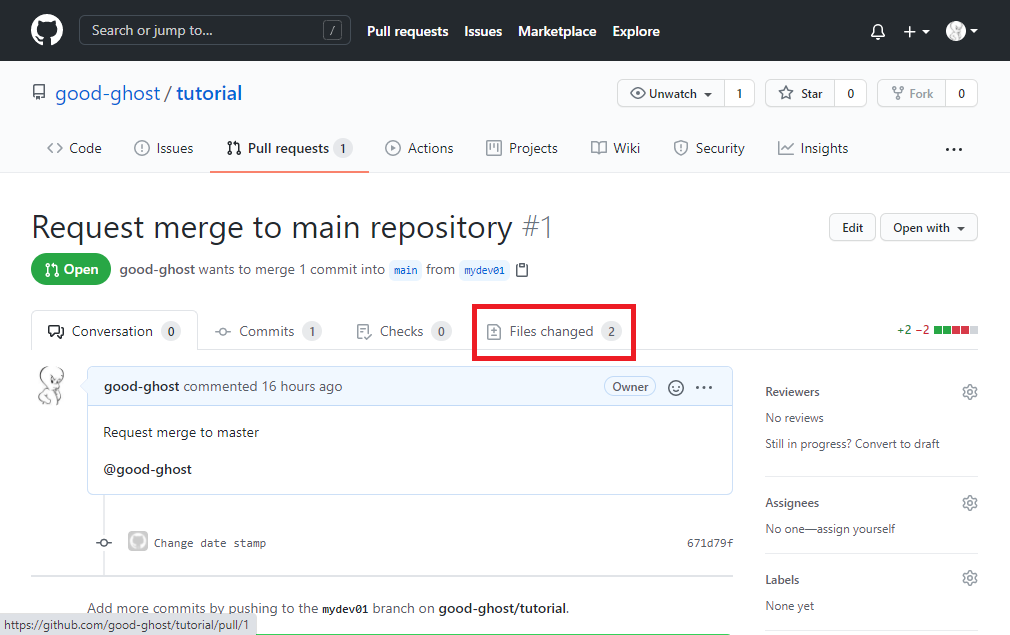Copy the mydev01 branch name with clipboard icon
This screenshot has height=635, width=1010.
(522, 269)
